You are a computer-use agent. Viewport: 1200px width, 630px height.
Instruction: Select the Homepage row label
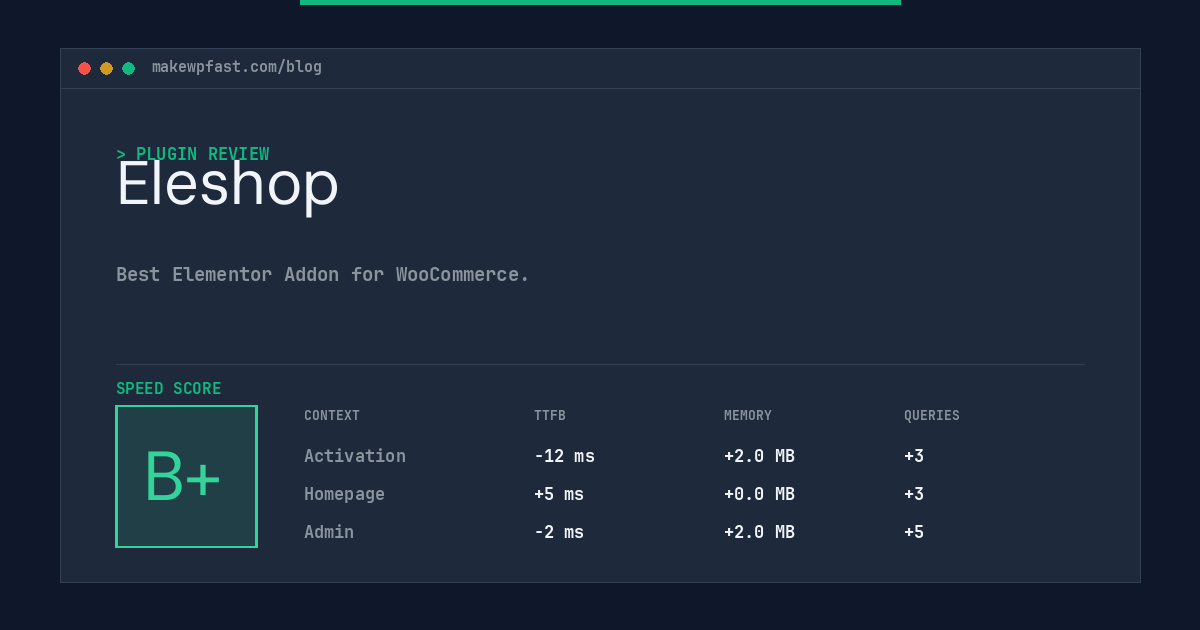click(344, 494)
